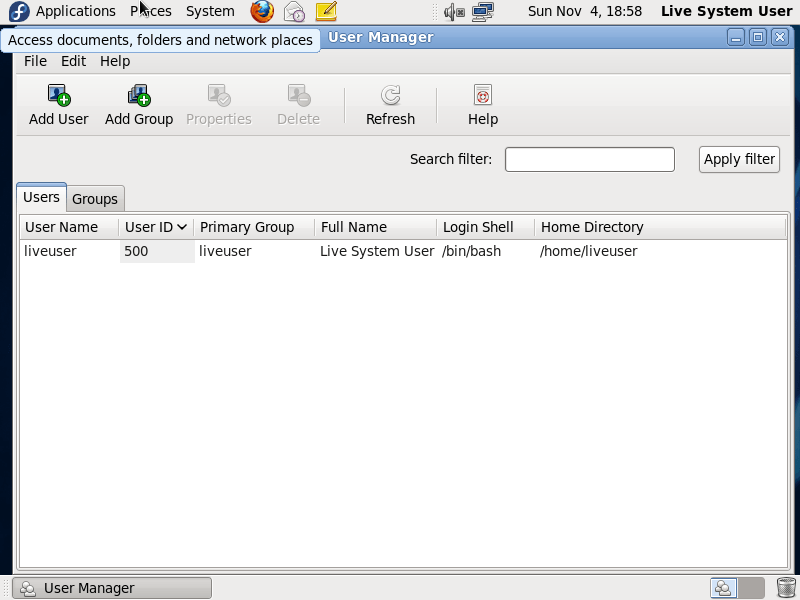Click the User Manager taskbar button

112,588
